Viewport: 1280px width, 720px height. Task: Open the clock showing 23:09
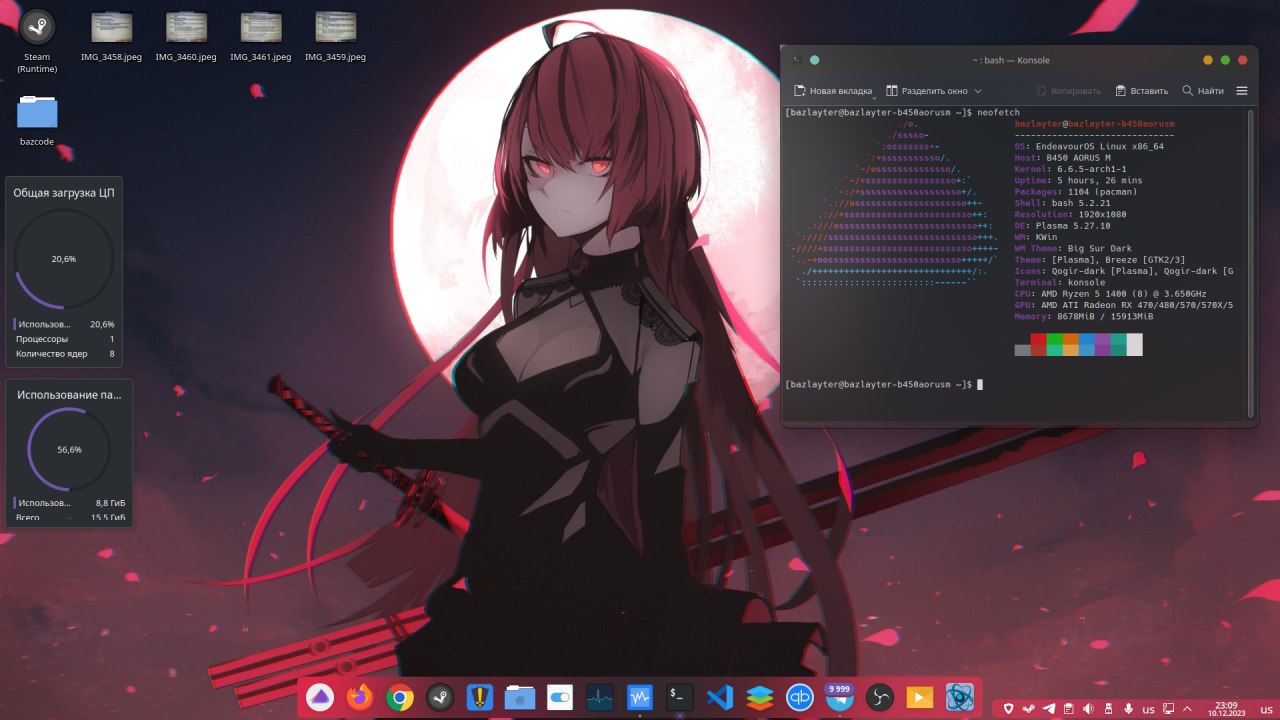click(1226, 708)
